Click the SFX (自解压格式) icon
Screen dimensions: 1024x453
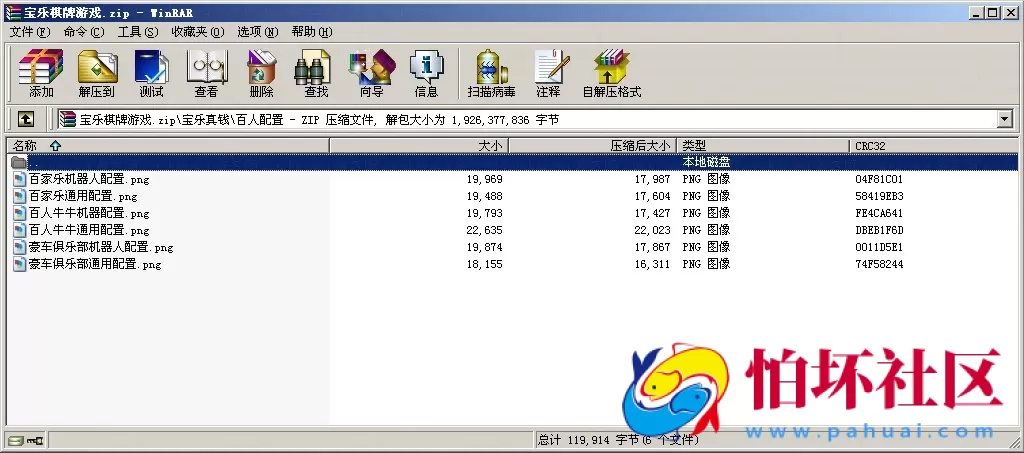(612, 74)
